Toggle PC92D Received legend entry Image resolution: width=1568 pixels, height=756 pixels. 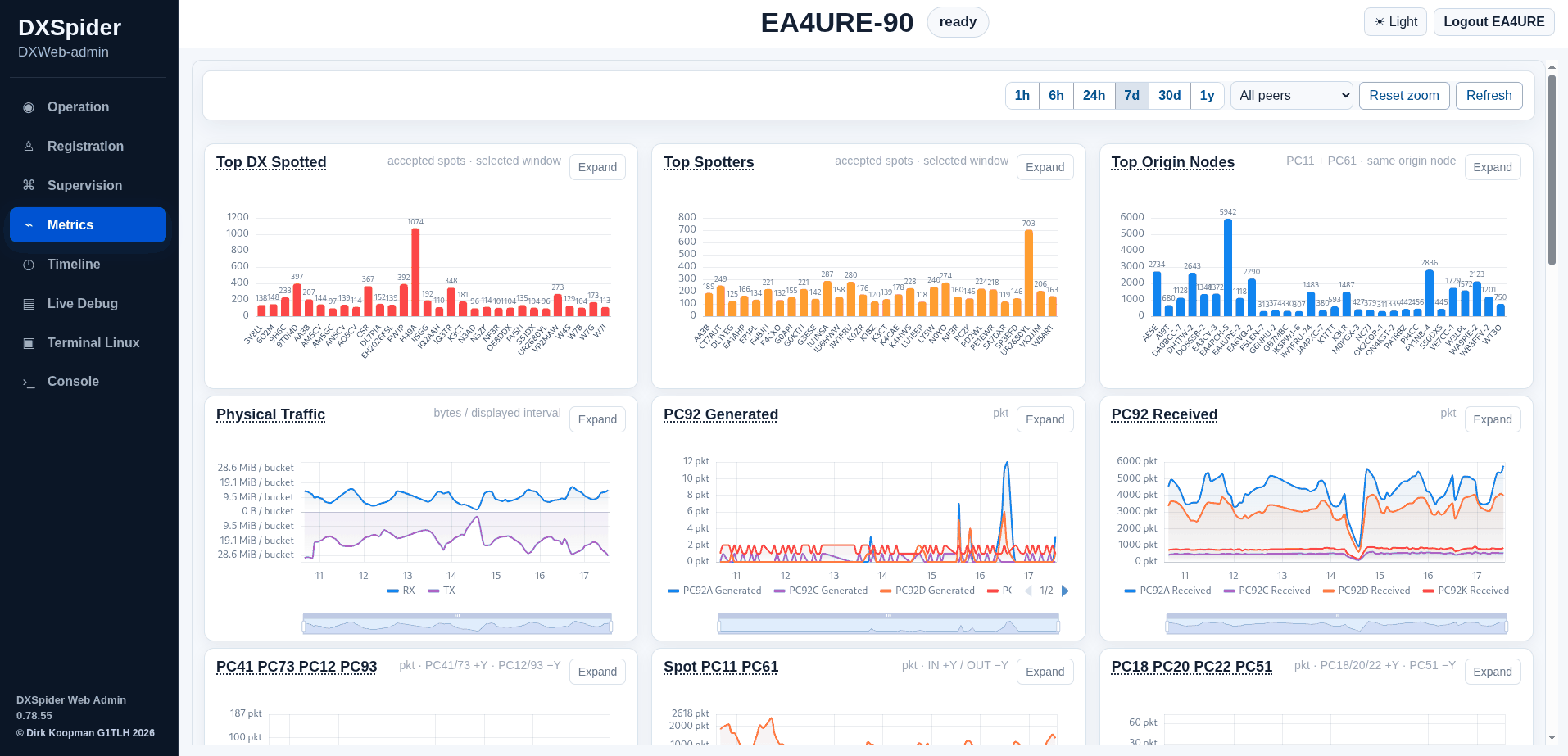pyautogui.click(x=1366, y=591)
